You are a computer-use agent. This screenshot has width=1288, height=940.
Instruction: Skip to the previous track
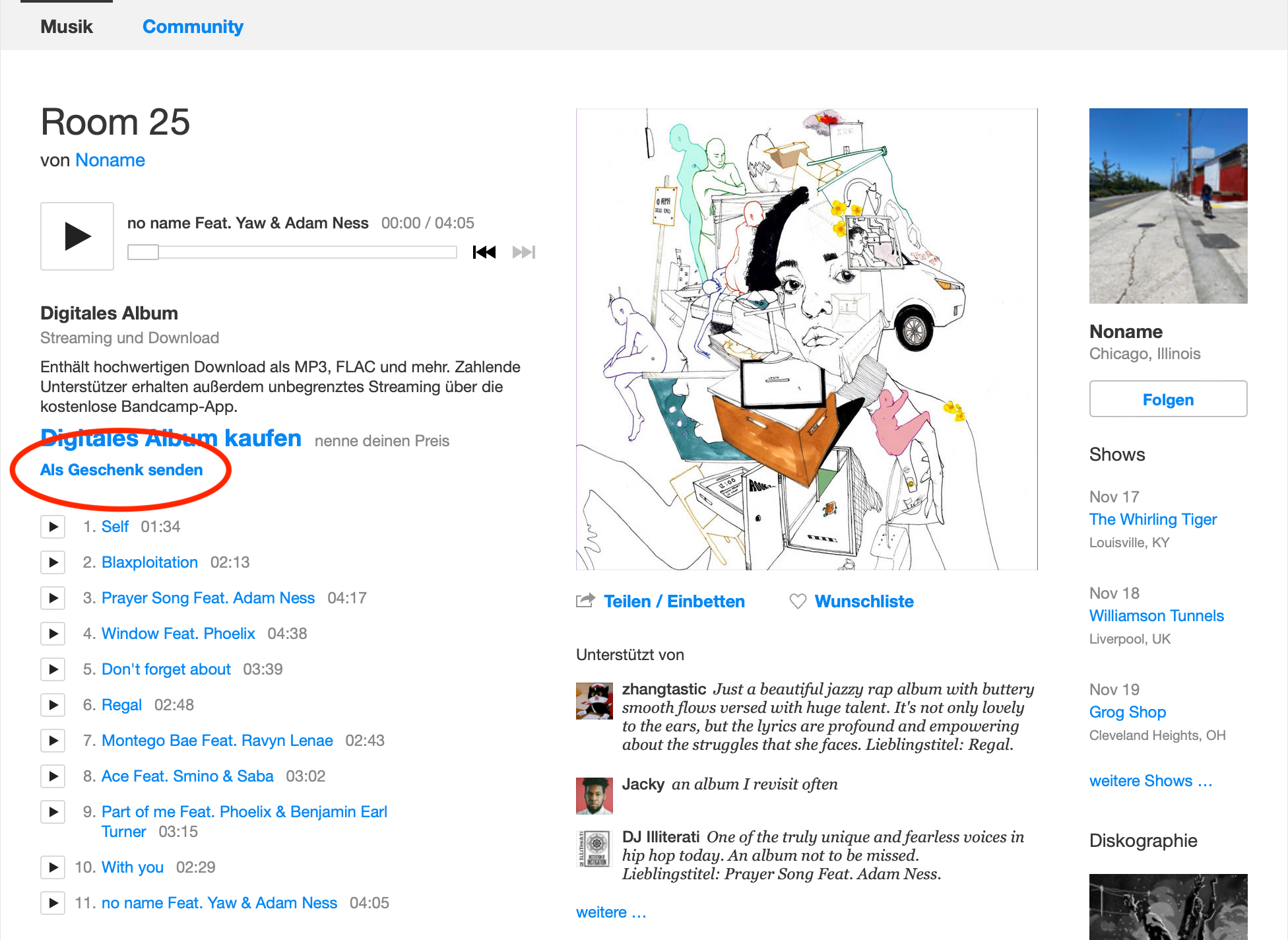tap(484, 252)
